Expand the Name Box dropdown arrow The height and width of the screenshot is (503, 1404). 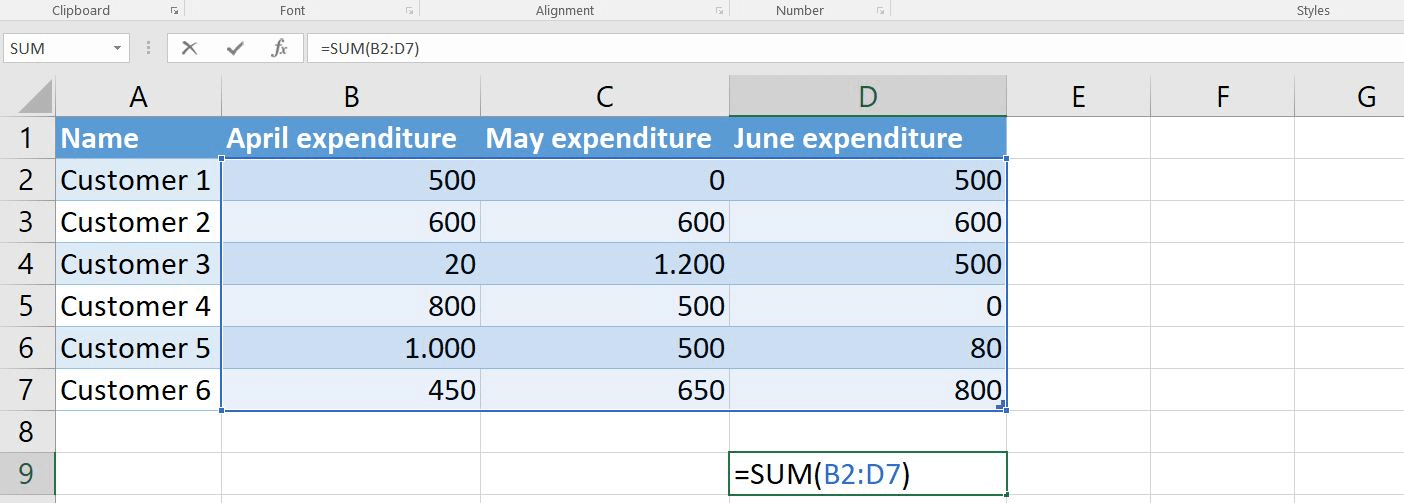[x=118, y=48]
